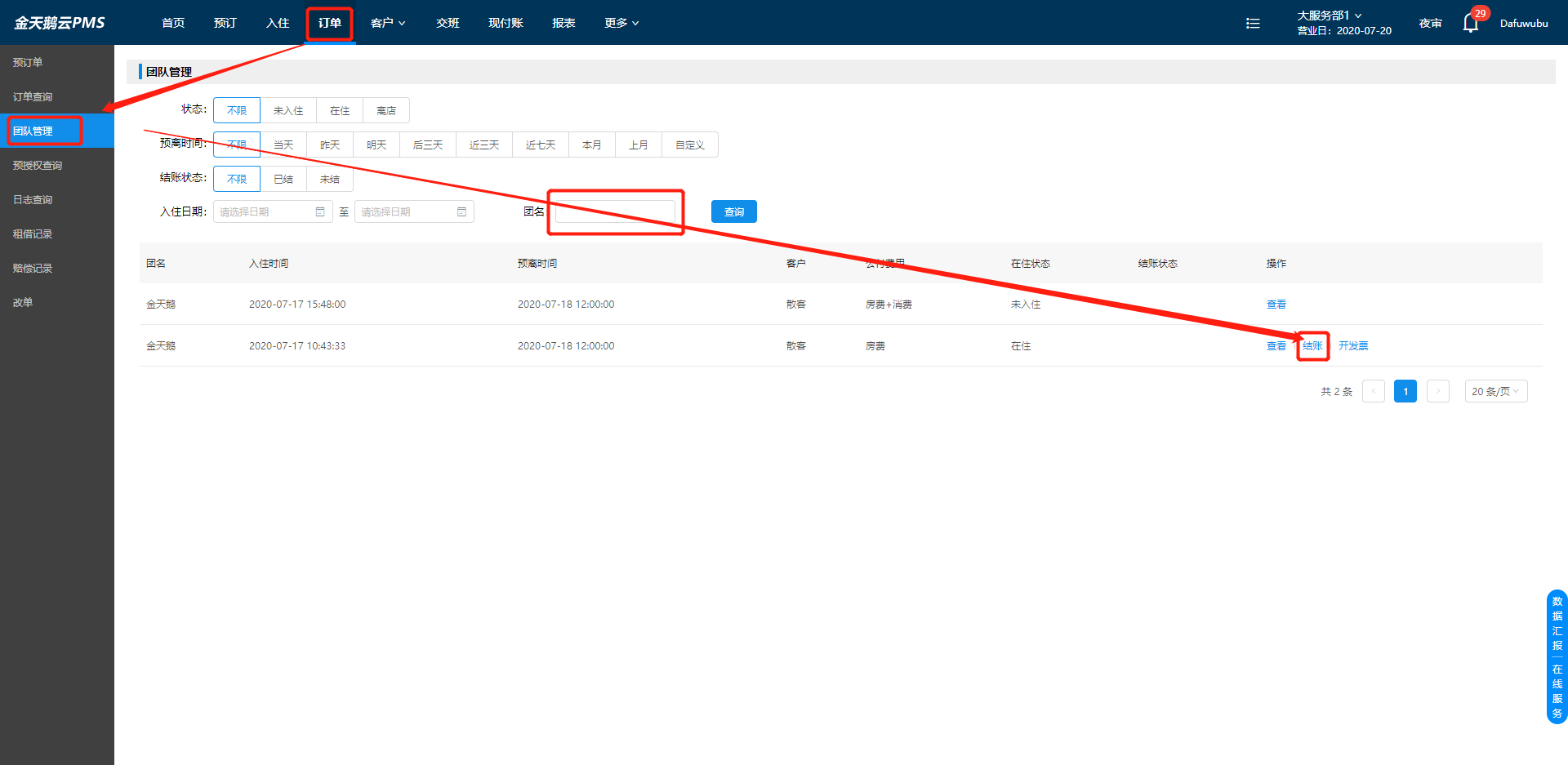Open 租借记录 in the left sidebar
Screen dimensions: 1568x765
point(57,234)
